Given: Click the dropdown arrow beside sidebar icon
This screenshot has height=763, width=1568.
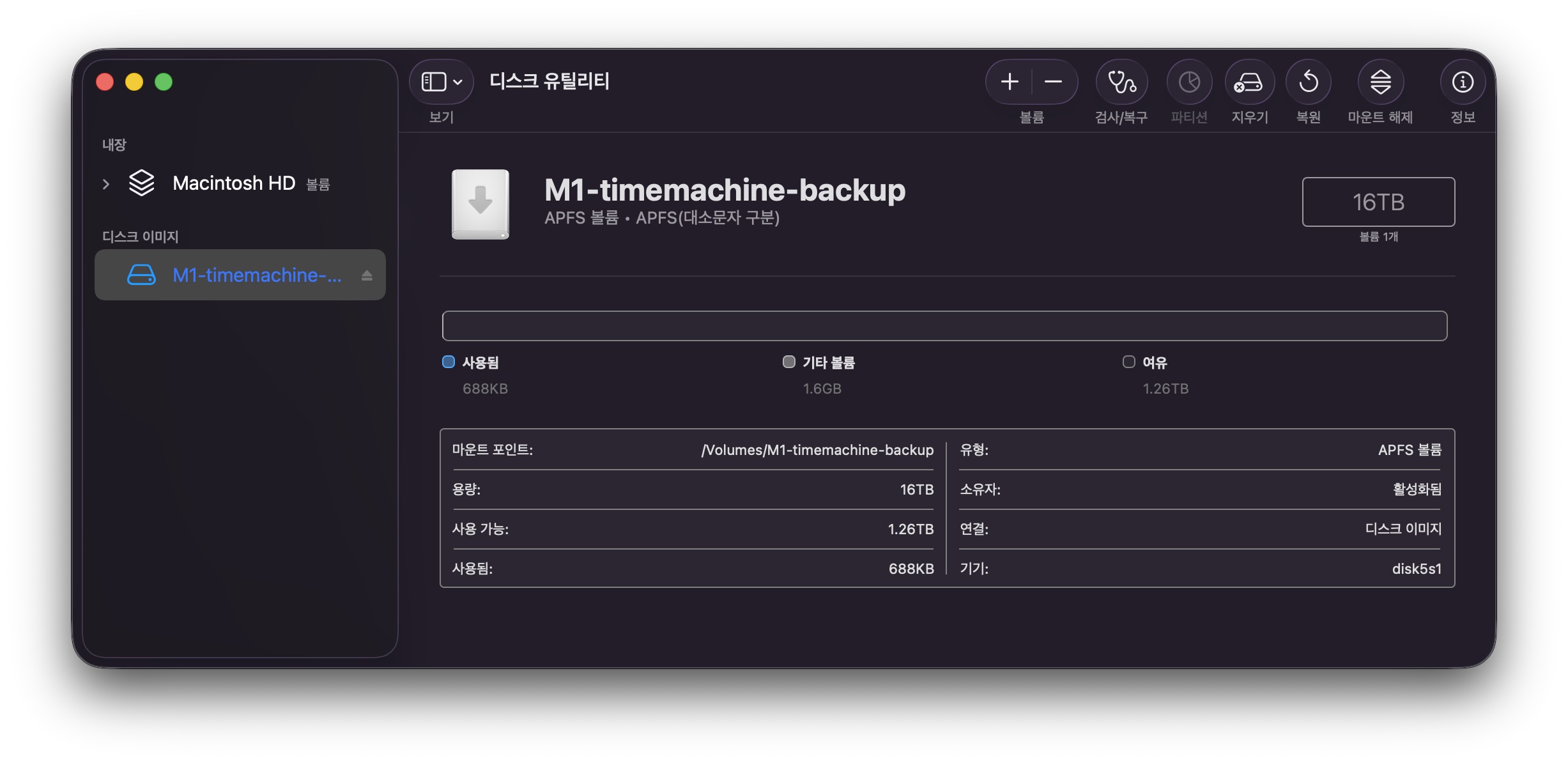Looking at the screenshot, I should (x=457, y=82).
